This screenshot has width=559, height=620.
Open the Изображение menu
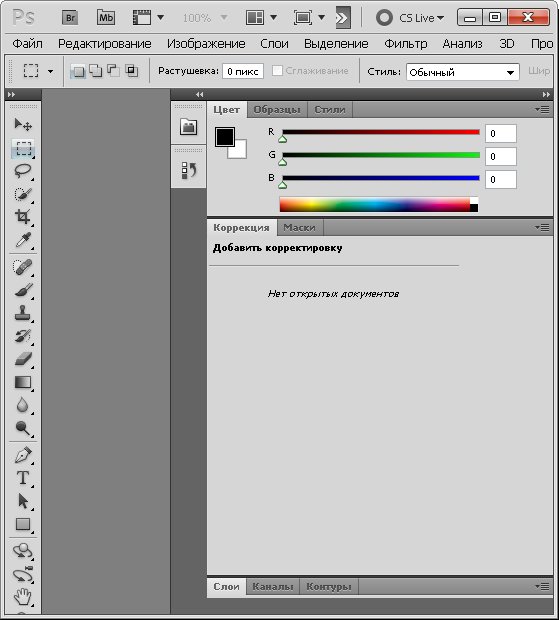coord(206,43)
